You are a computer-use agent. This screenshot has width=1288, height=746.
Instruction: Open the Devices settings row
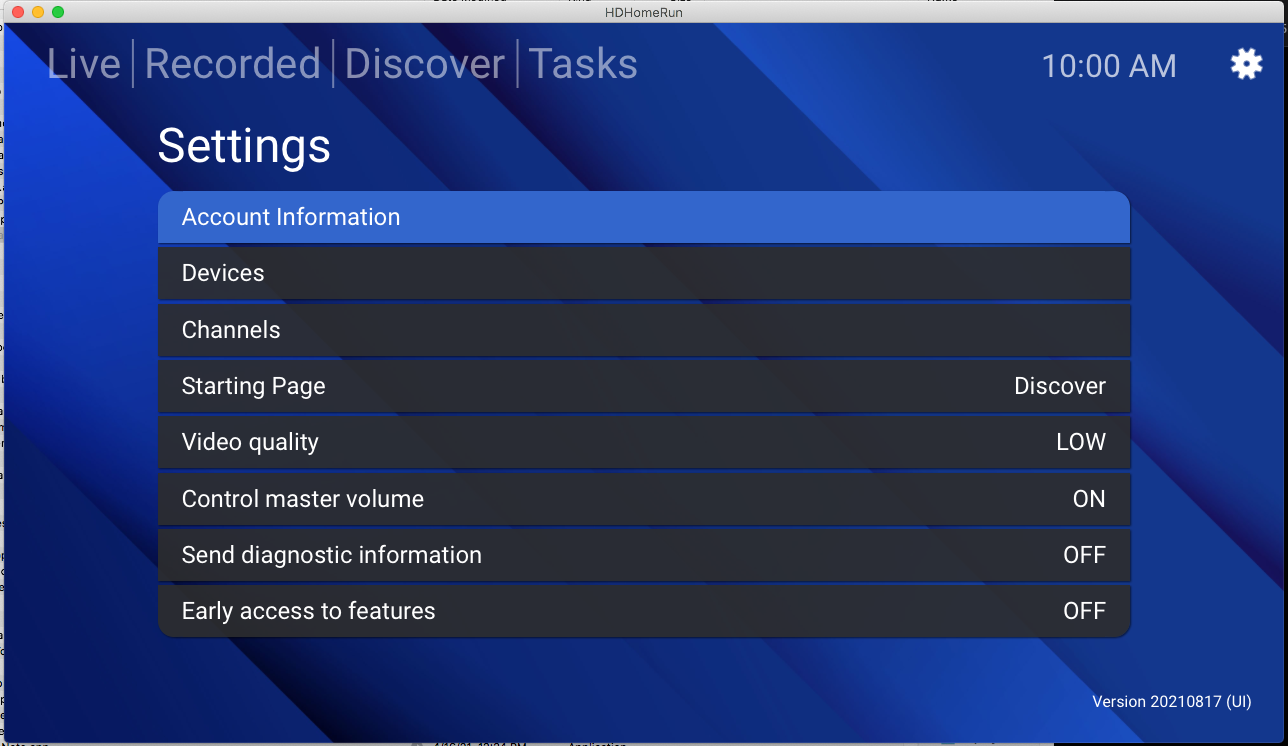coord(644,273)
